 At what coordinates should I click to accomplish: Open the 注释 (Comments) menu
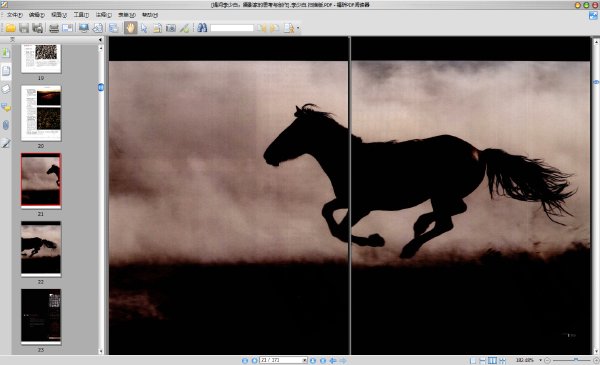pyautogui.click(x=103, y=15)
